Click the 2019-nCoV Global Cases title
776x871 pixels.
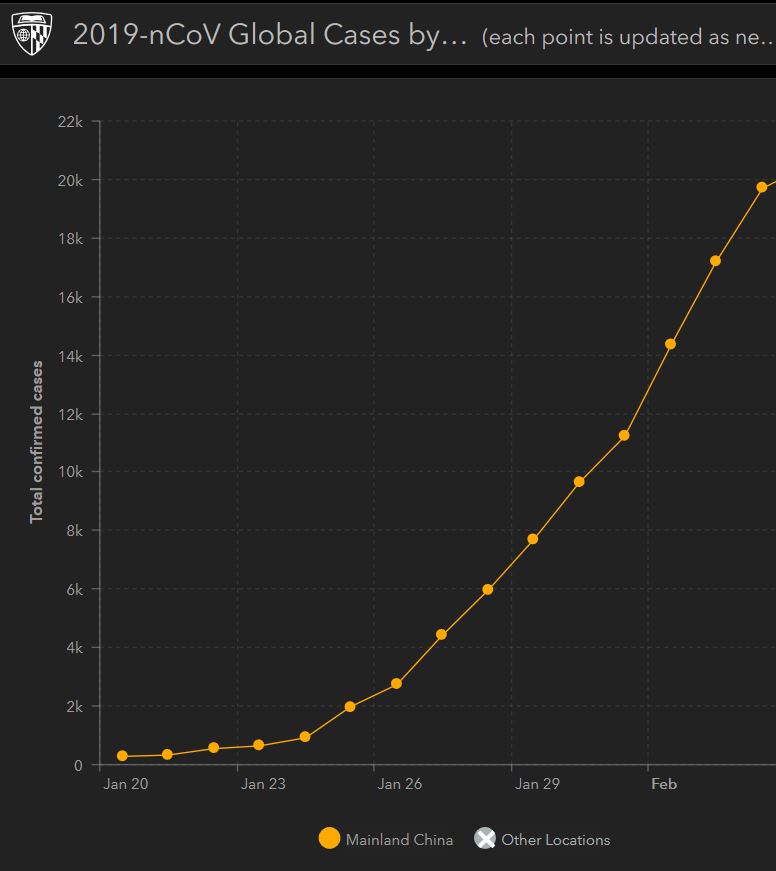[x=269, y=35]
